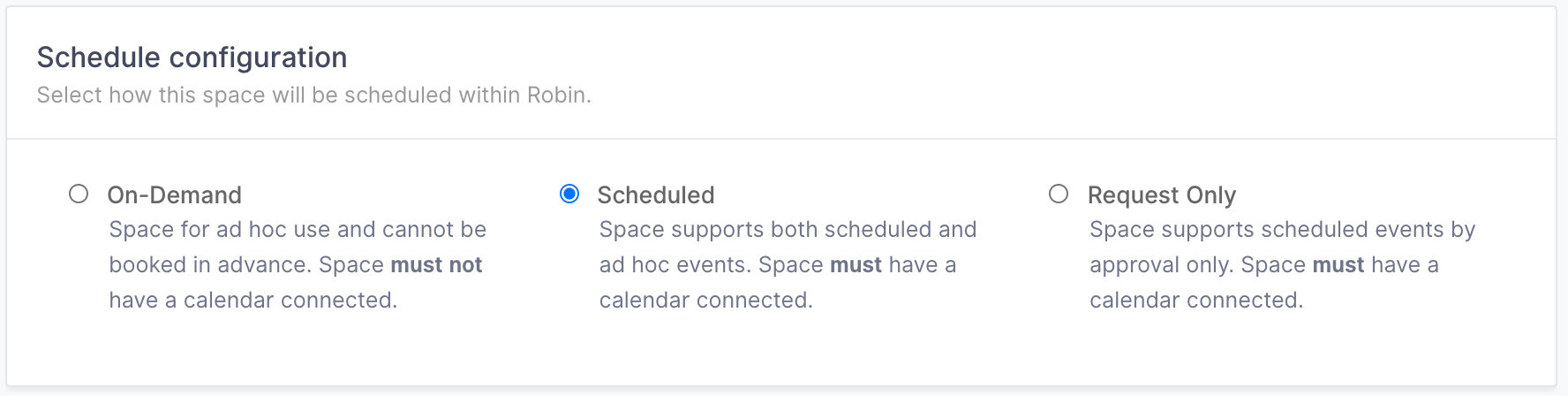
Task: Click bold "must" in the Request Only description
Action: pyautogui.click(x=1338, y=265)
